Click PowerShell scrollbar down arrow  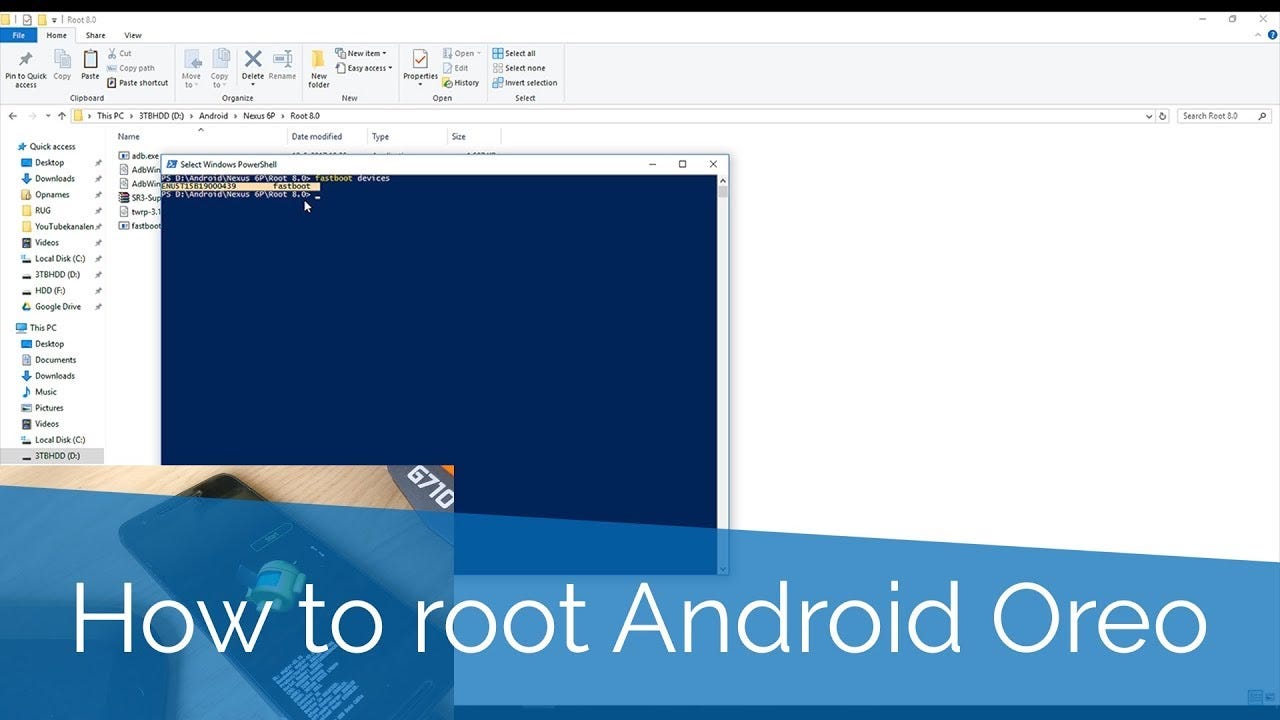pos(723,569)
